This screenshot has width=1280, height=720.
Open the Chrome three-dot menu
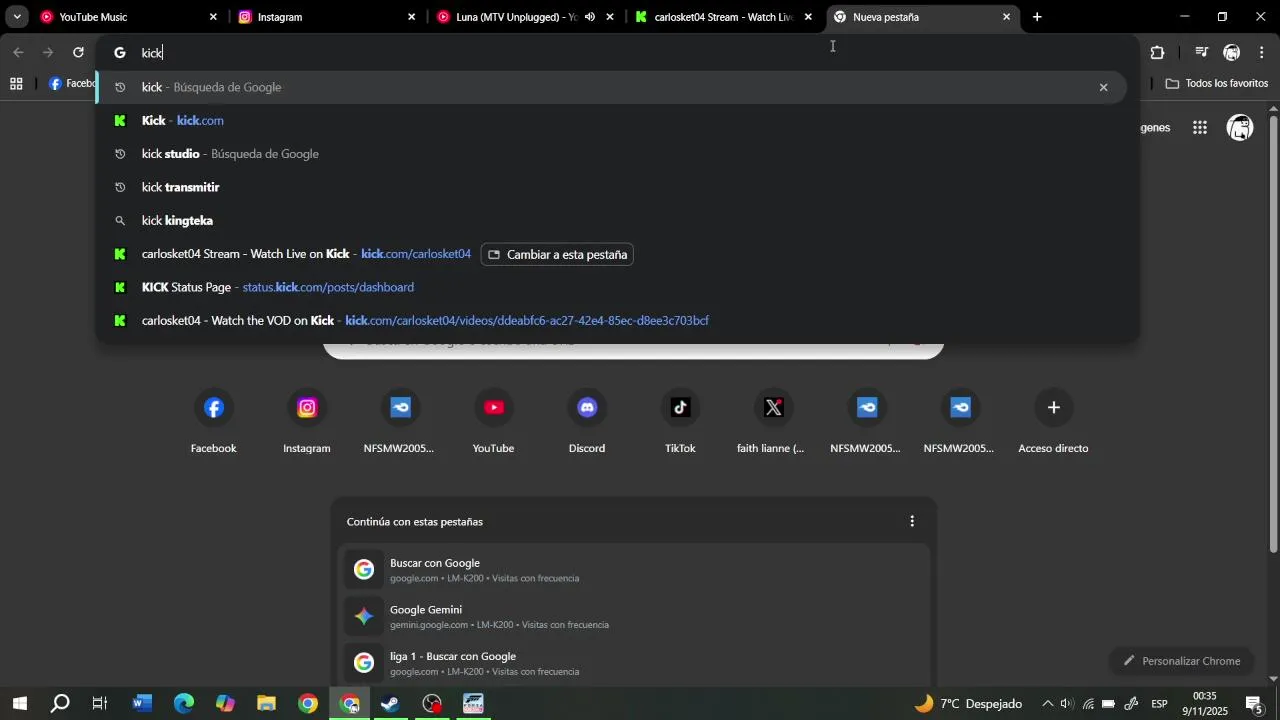point(1262,53)
